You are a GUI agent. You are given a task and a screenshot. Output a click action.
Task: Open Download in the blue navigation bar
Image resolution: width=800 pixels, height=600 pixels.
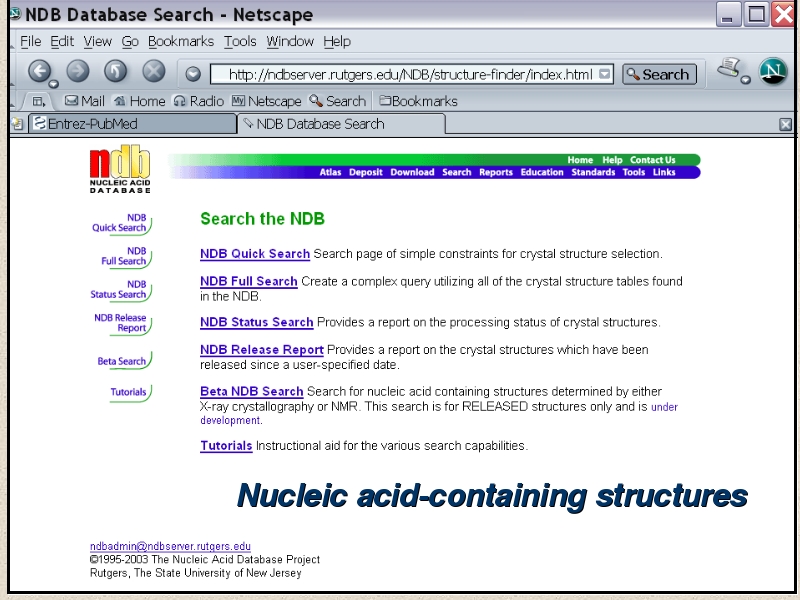[x=412, y=172]
